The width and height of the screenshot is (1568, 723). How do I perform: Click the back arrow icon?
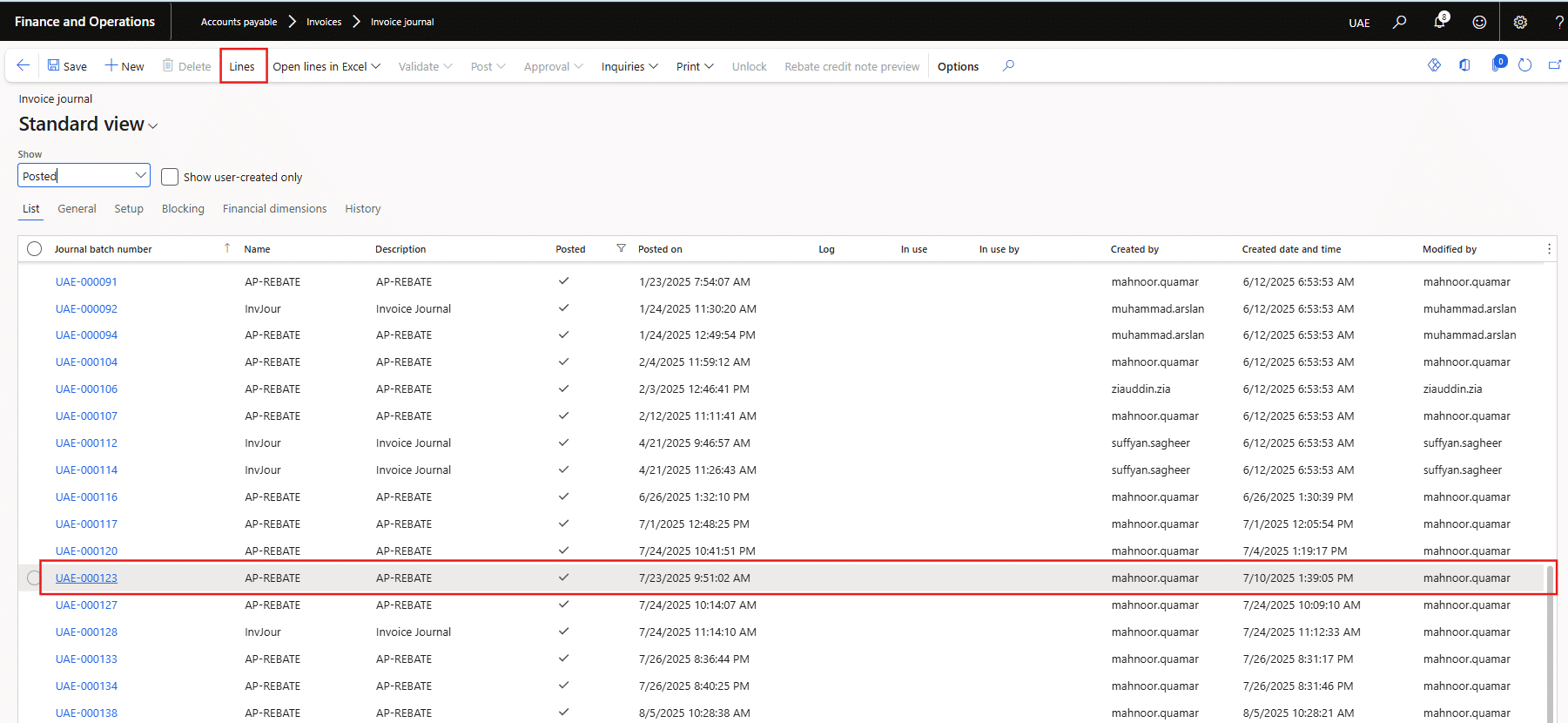coord(24,65)
